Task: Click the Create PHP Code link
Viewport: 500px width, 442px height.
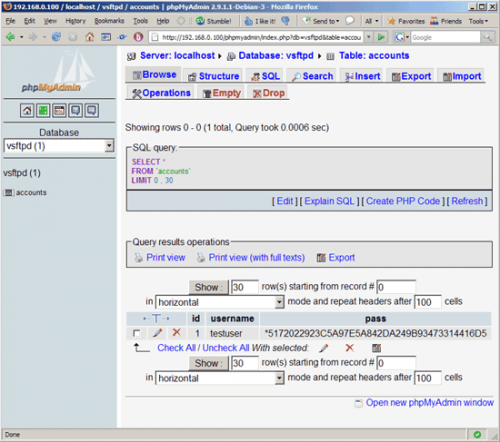Action: (403, 201)
